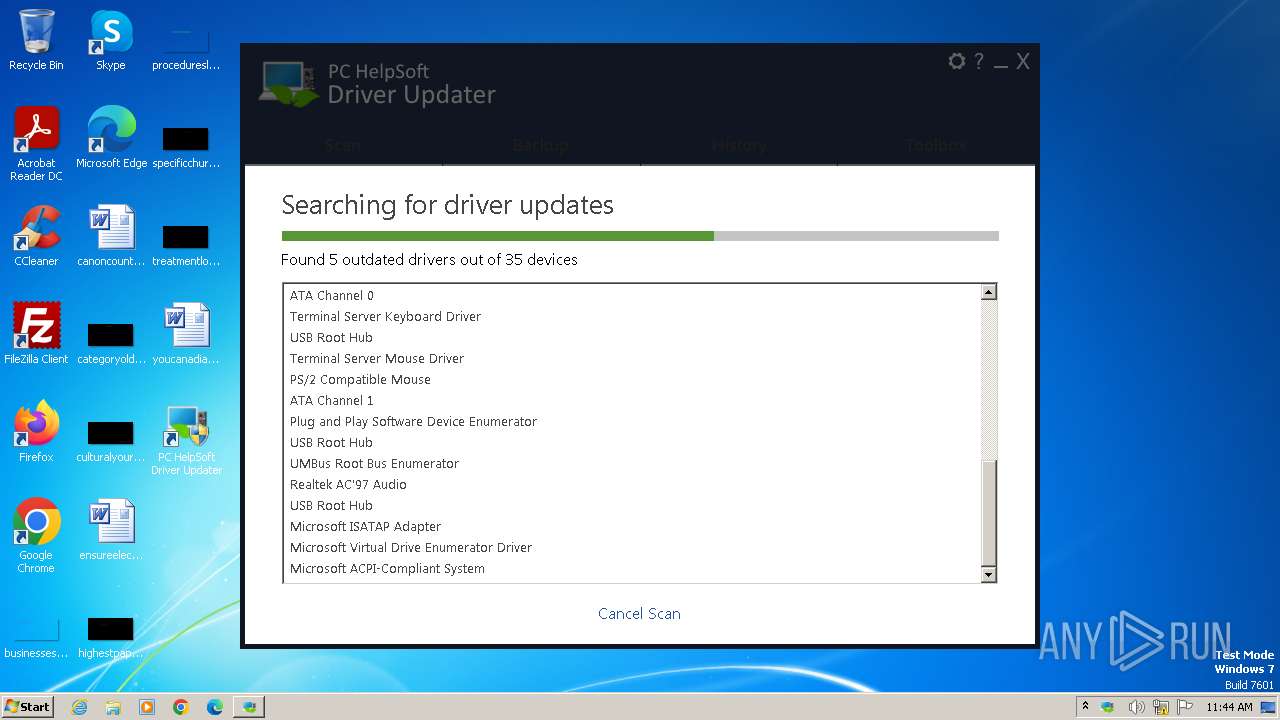The image size is (1280, 720).
Task: Open the Driver Updater settings gear
Action: tap(957, 62)
